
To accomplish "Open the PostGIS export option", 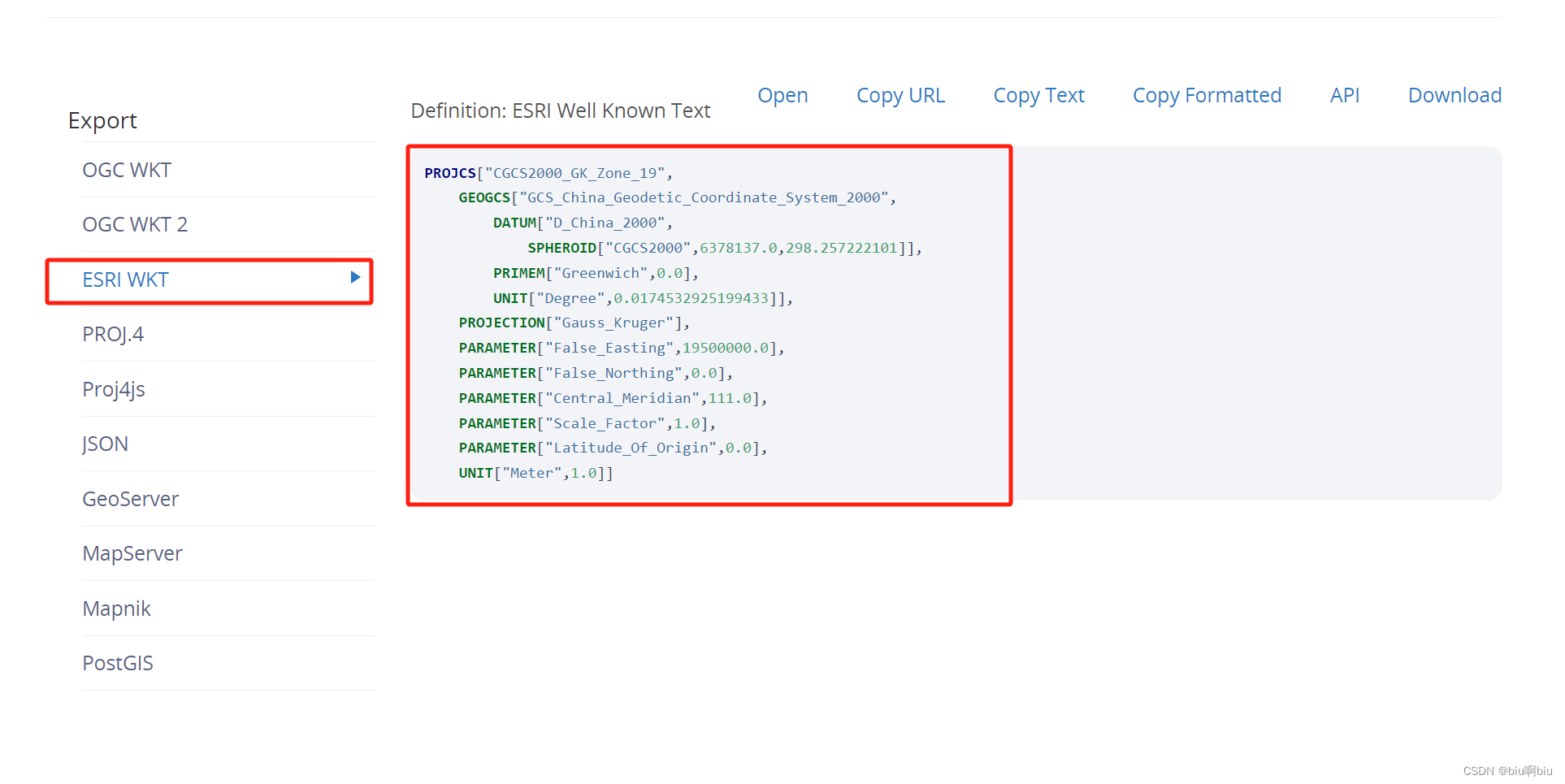I will pyautogui.click(x=118, y=663).
